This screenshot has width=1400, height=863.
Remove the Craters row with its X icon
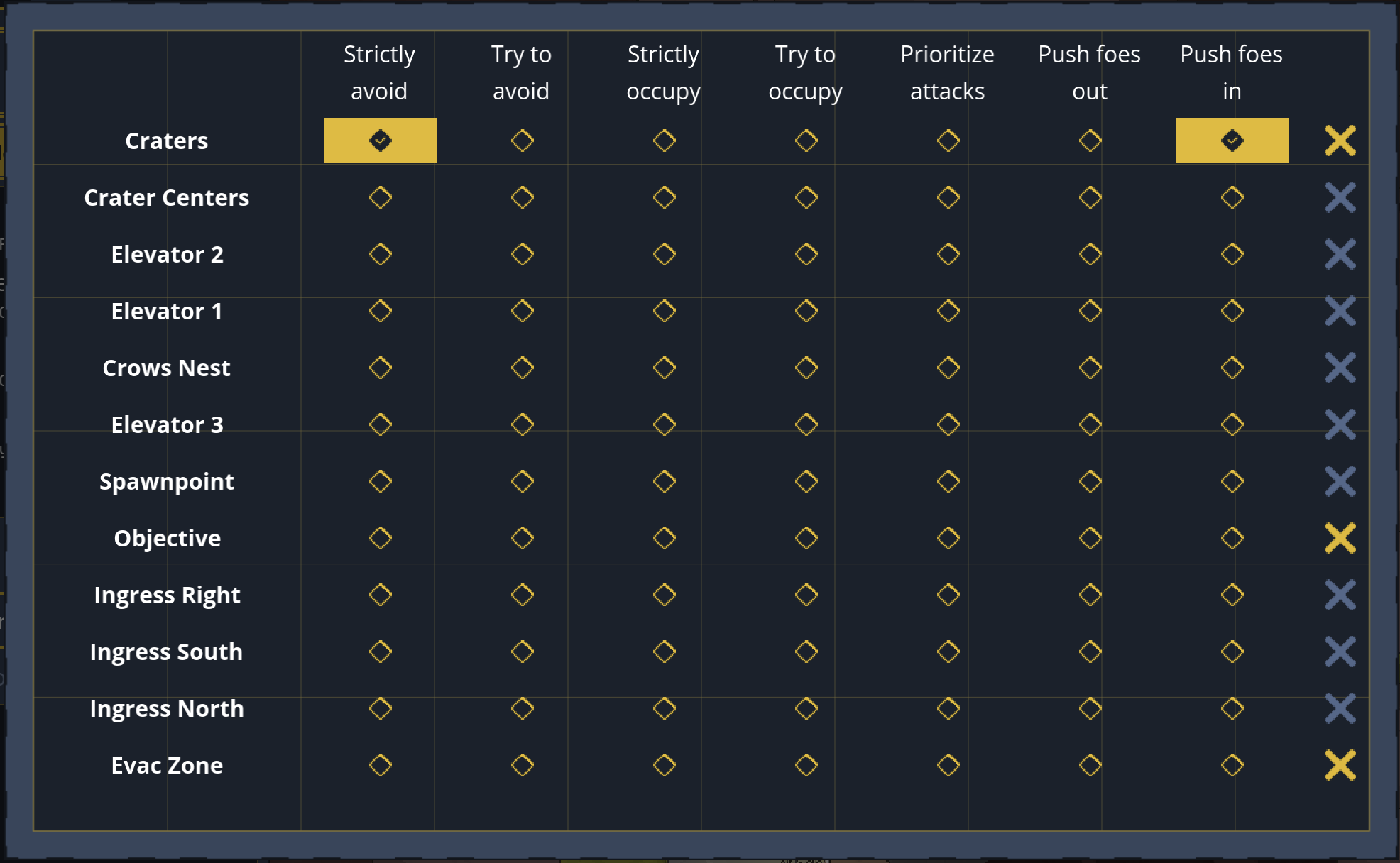(1340, 141)
